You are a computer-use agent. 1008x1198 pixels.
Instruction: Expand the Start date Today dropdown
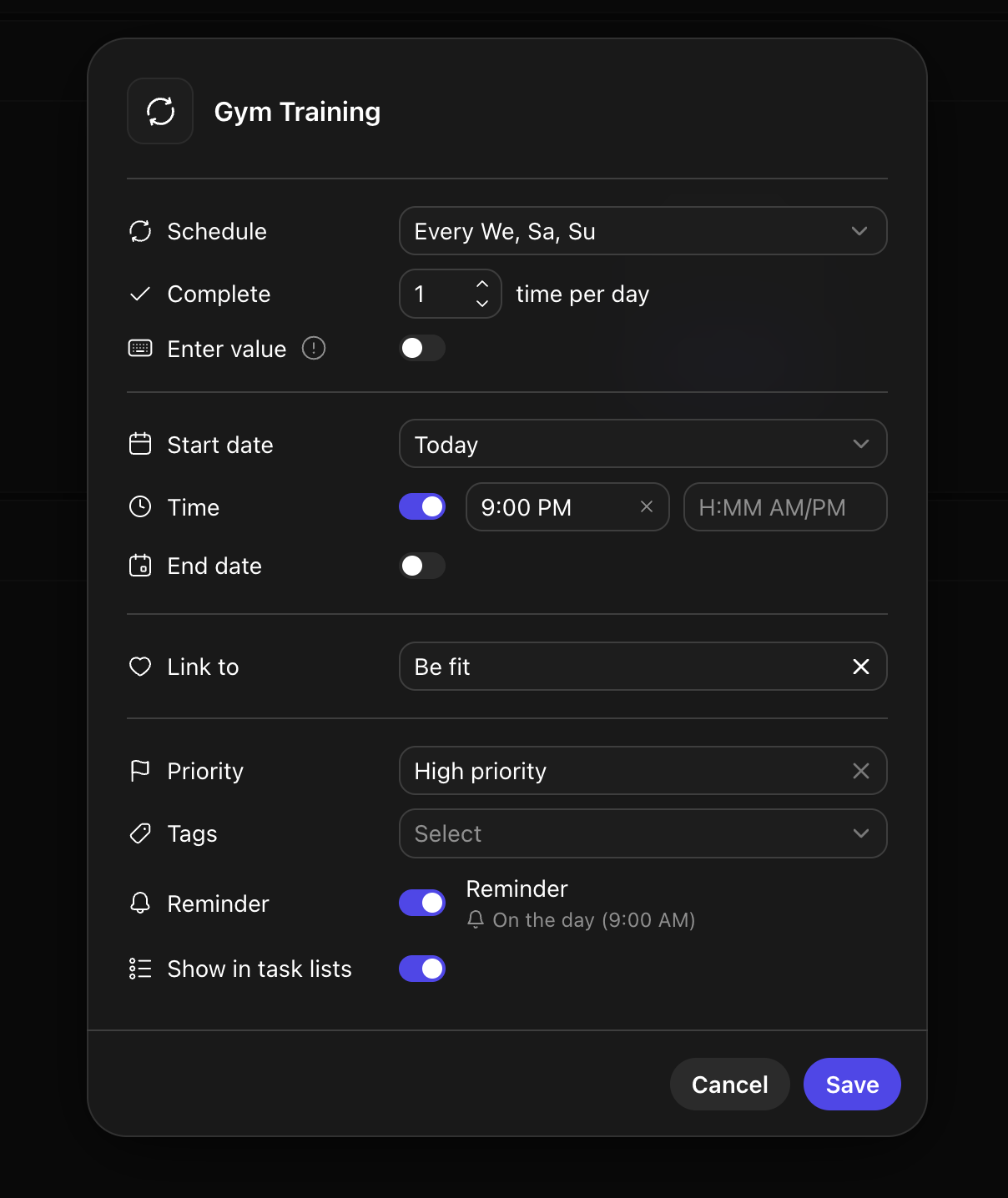tap(643, 444)
